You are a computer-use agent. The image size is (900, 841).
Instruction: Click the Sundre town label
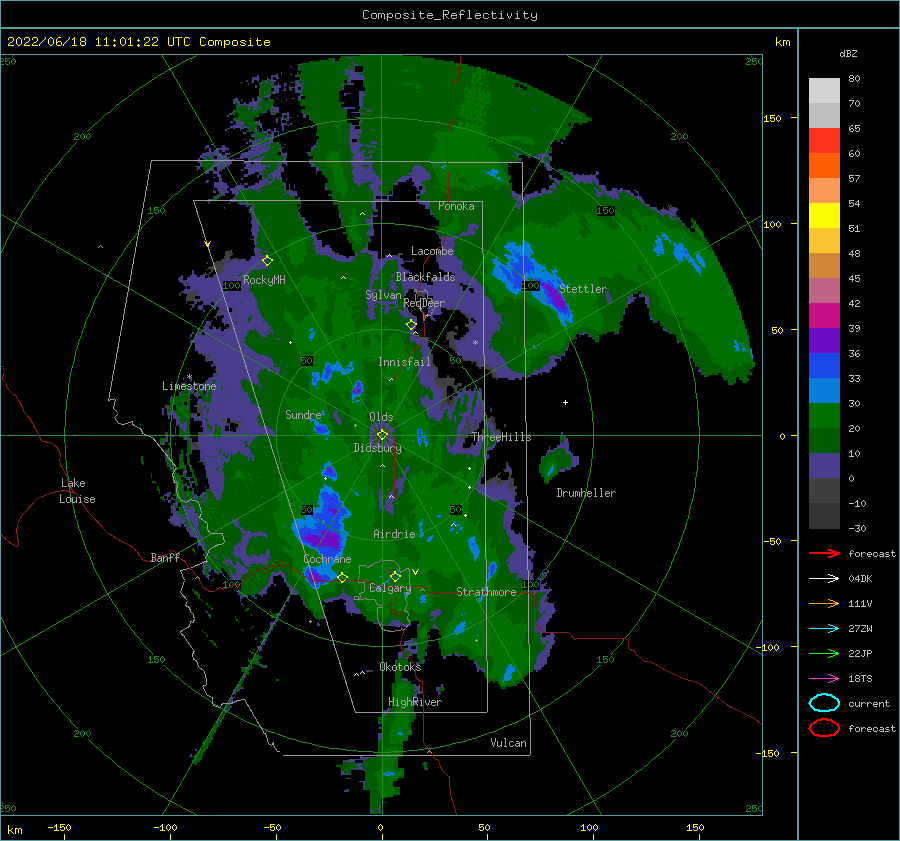303,414
